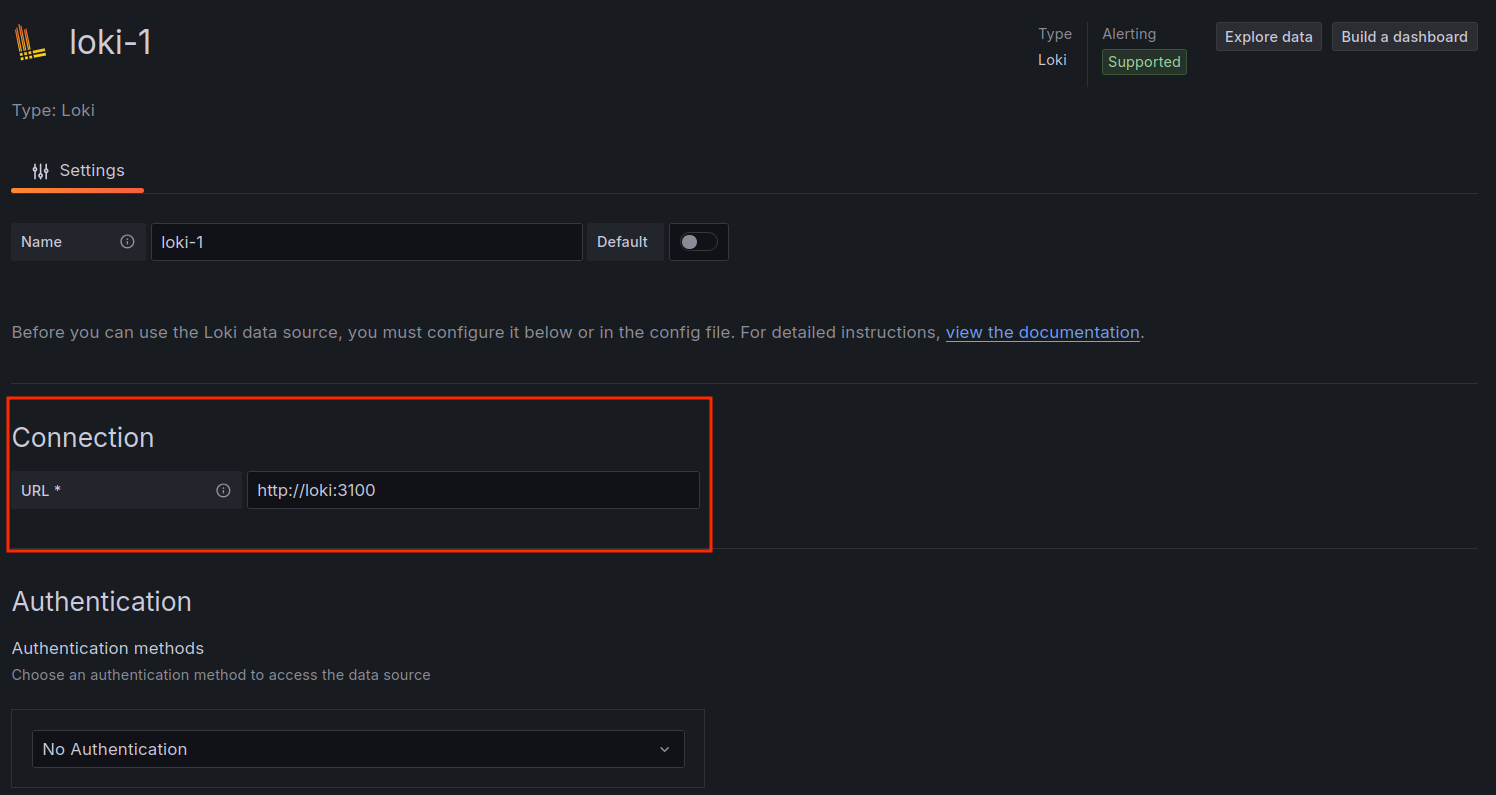
Task: Click the URL * field label
Action: pyautogui.click(x=41, y=490)
